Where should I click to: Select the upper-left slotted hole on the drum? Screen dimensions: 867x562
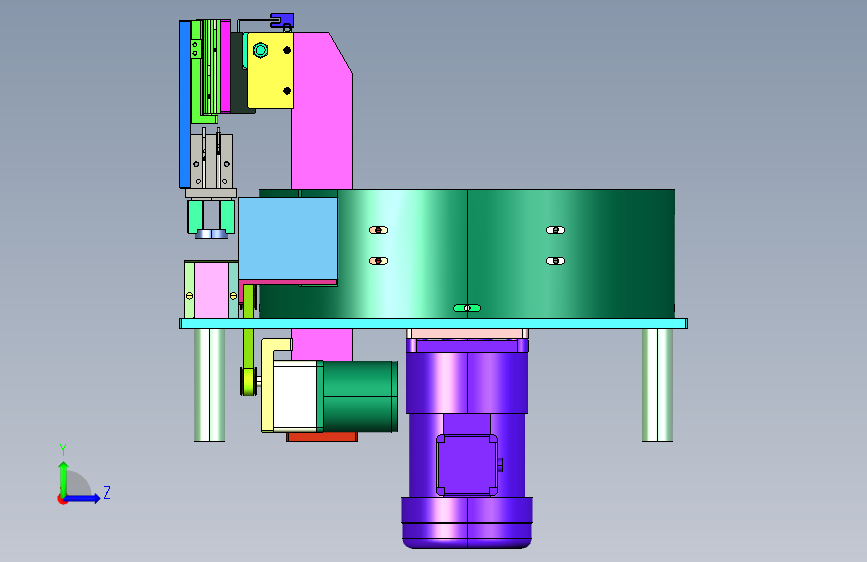coord(378,230)
